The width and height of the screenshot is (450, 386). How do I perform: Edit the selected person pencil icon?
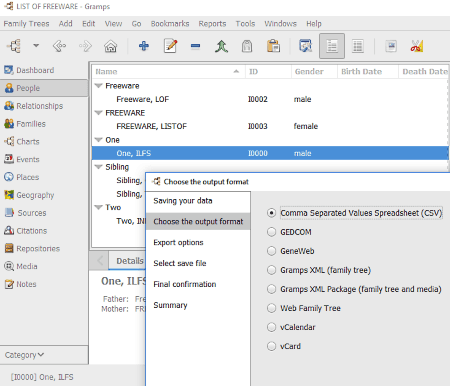(x=170, y=46)
